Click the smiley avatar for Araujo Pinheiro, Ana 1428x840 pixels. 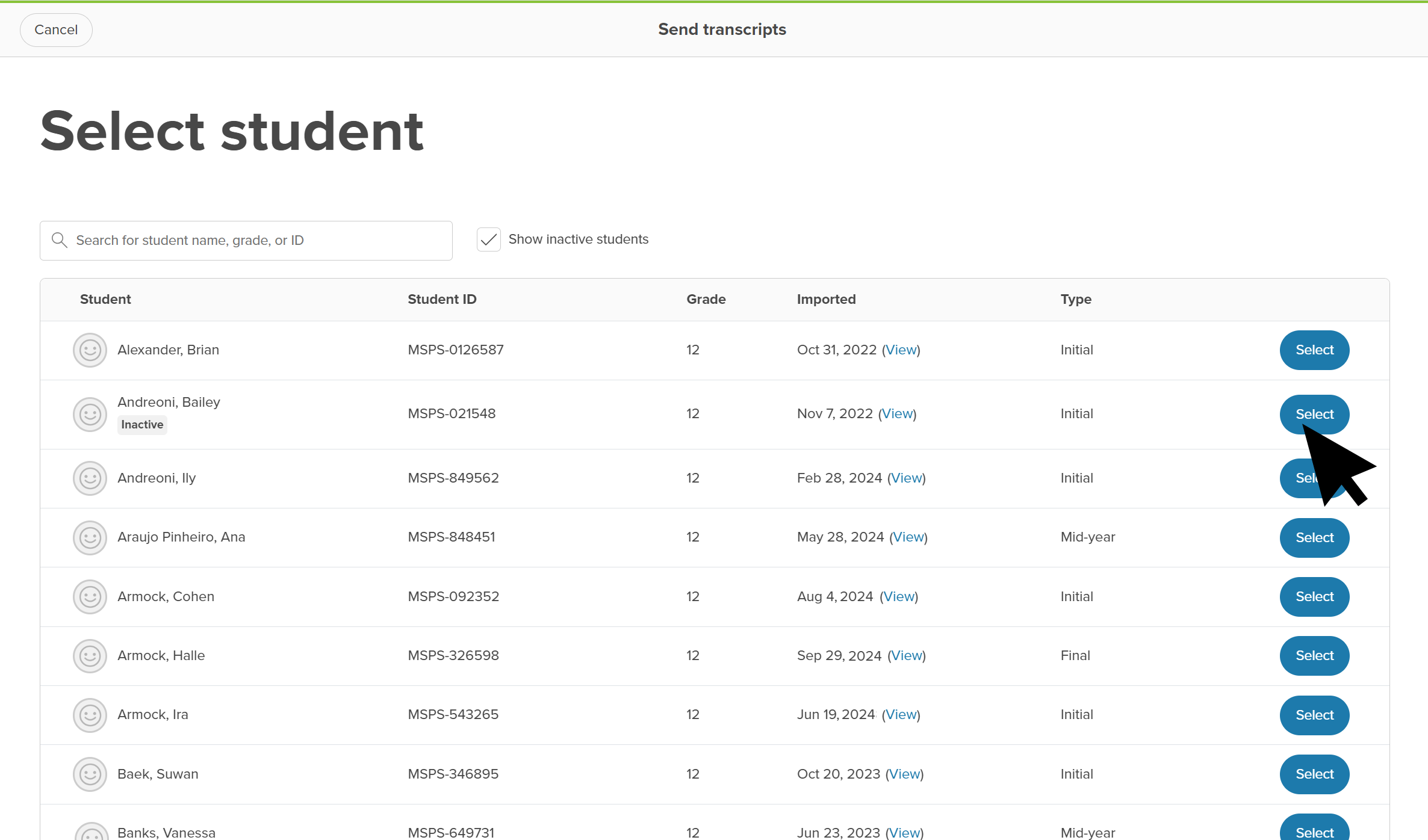[89, 537]
